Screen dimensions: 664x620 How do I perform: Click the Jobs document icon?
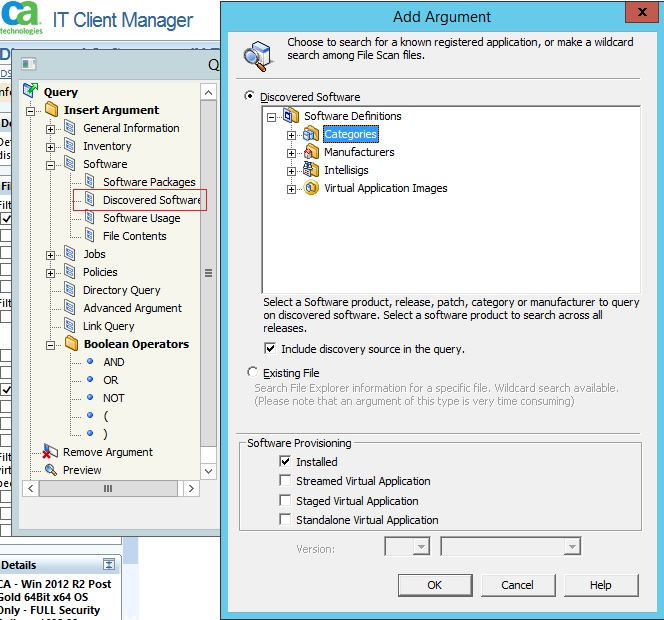70,253
